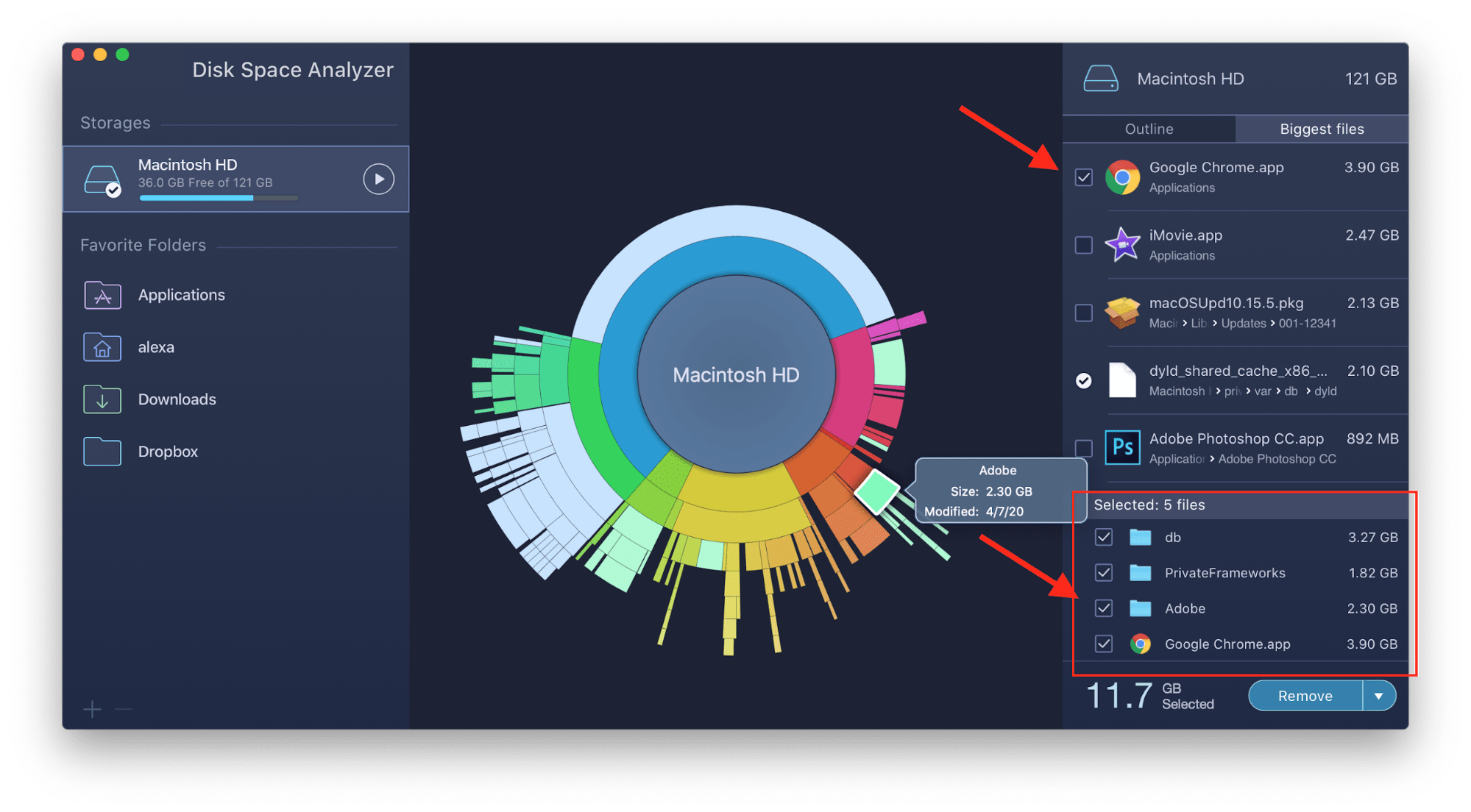This screenshot has height=812, width=1471.
Task: Switch to the Biggest files tab
Action: tap(1322, 129)
